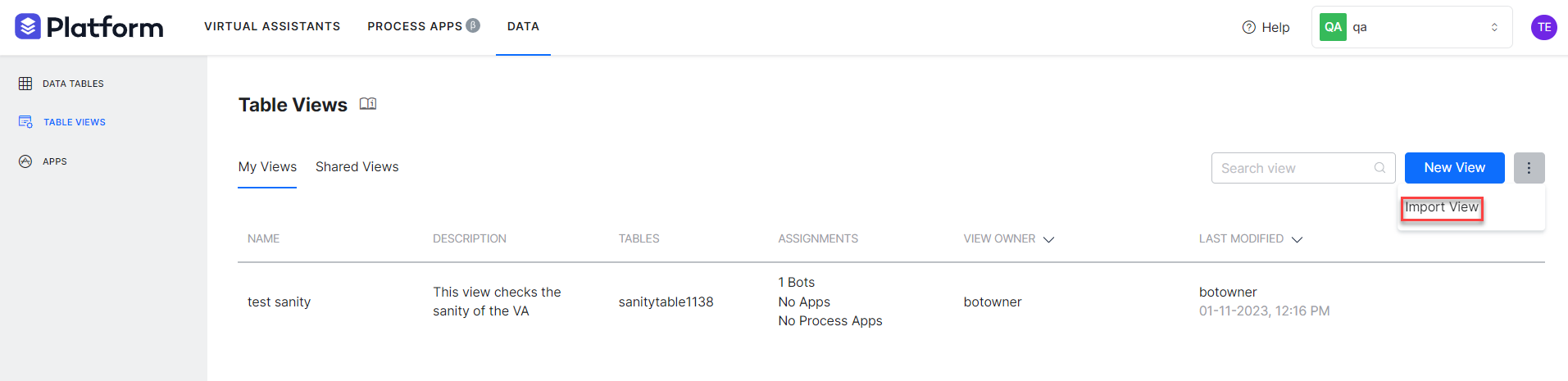This screenshot has width=1568, height=381.
Task: Open the documentation book icon beside Table Views
Action: (368, 104)
